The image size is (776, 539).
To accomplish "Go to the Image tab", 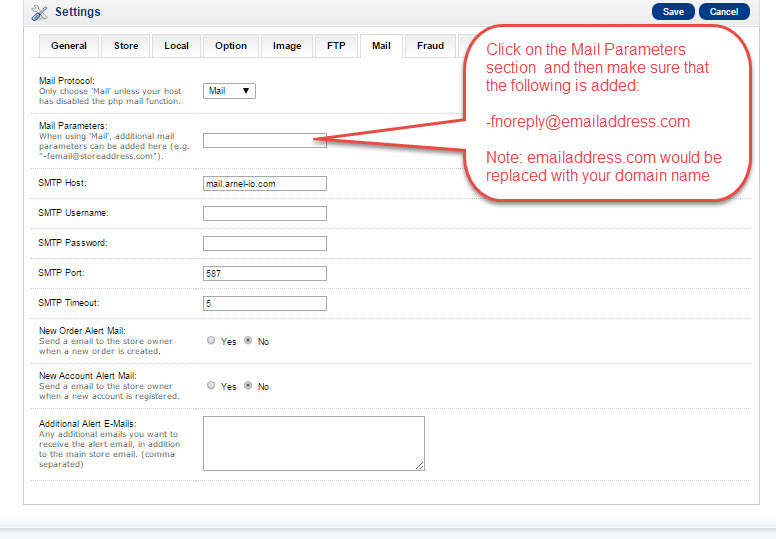I will [287, 46].
